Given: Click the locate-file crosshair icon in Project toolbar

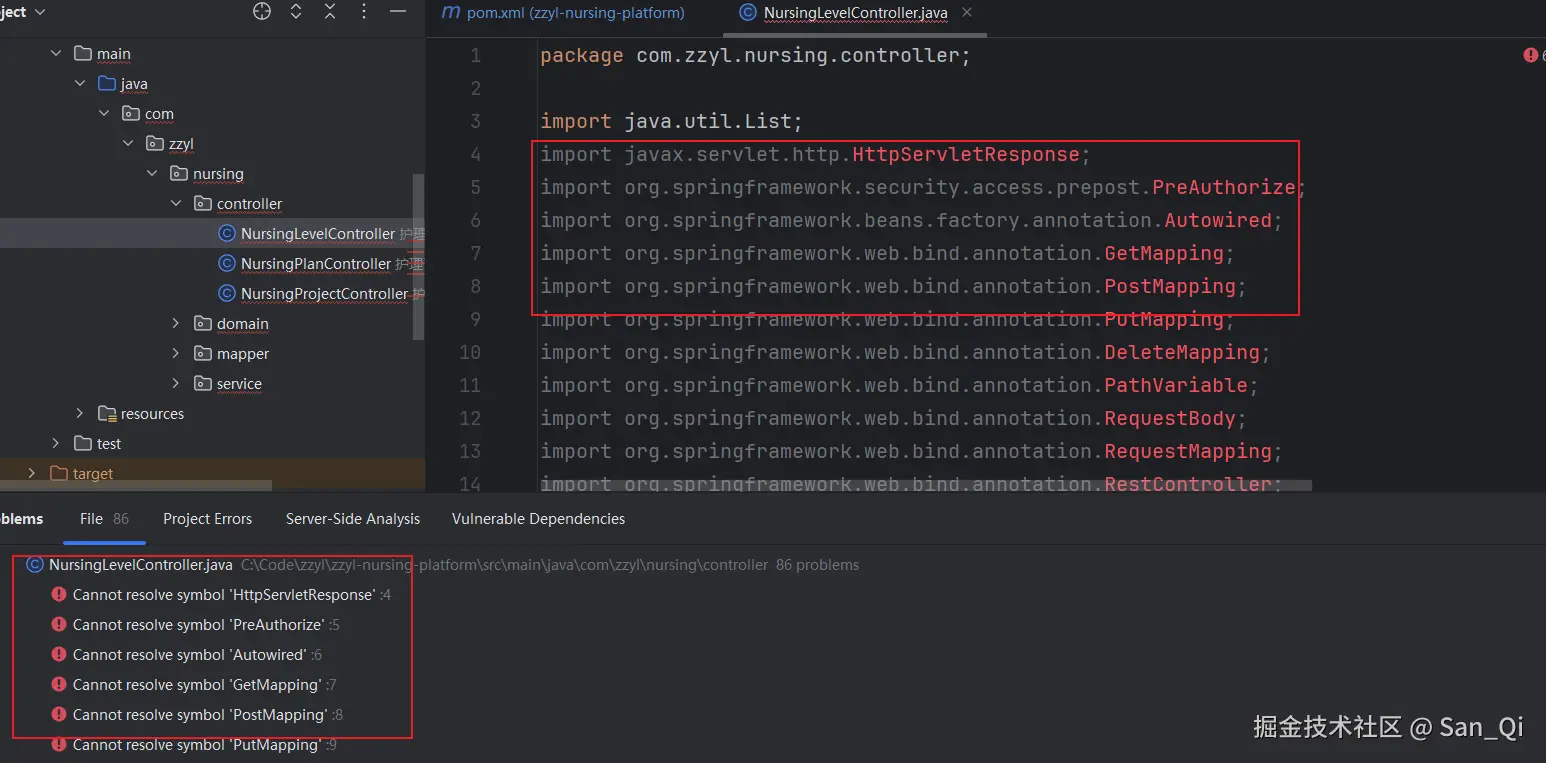Looking at the screenshot, I should coord(262,12).
